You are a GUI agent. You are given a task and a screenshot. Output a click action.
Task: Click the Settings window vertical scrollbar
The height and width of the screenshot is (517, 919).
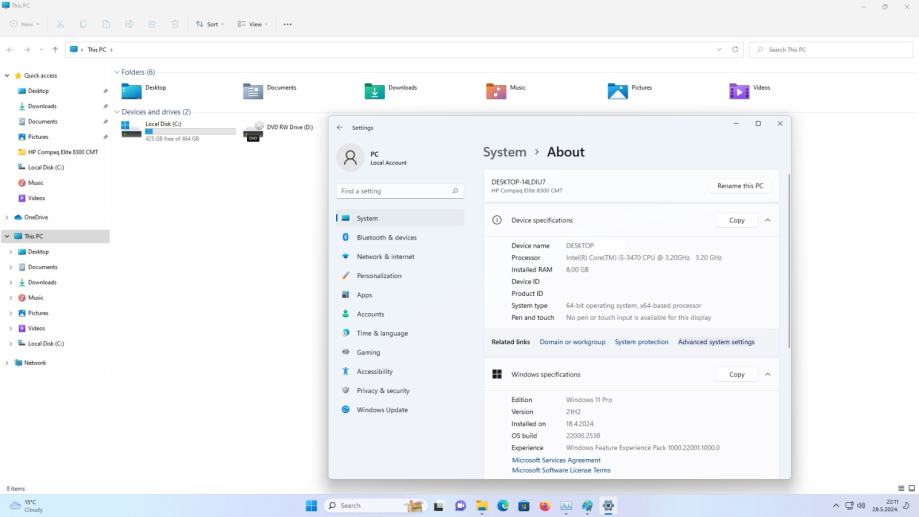788,261
